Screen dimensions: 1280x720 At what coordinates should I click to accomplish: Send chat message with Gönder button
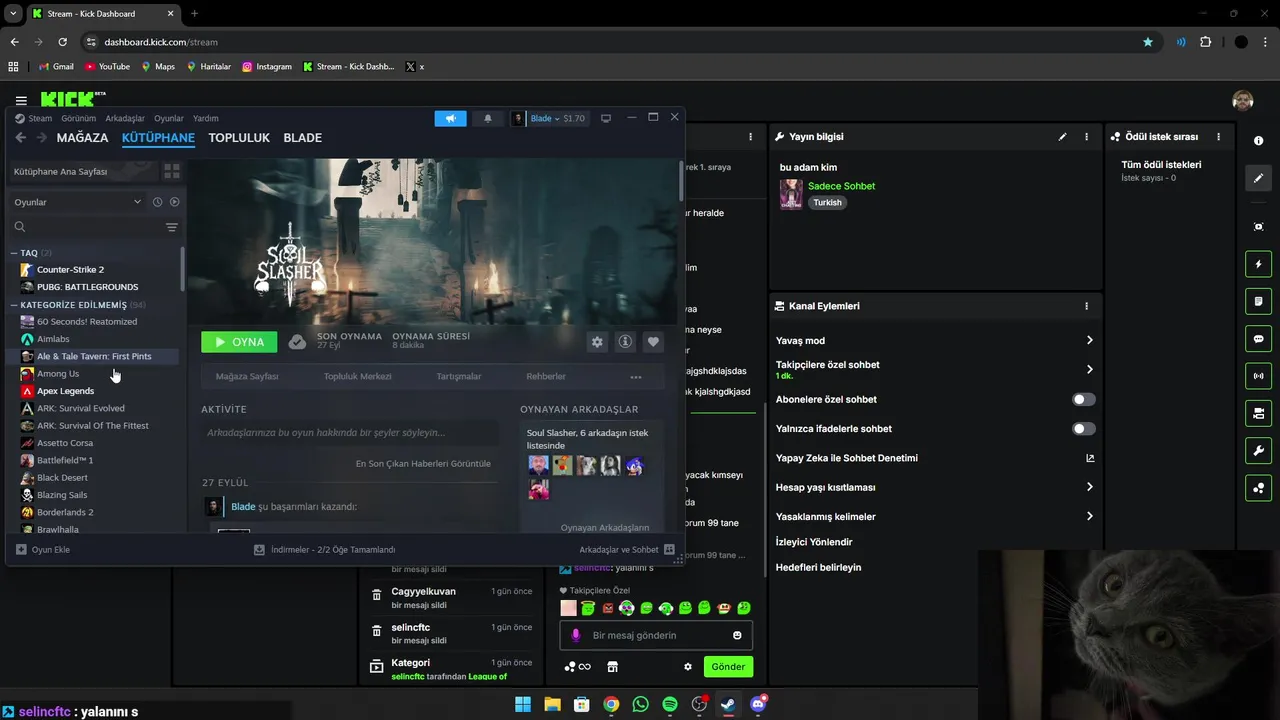click(728, 667)
